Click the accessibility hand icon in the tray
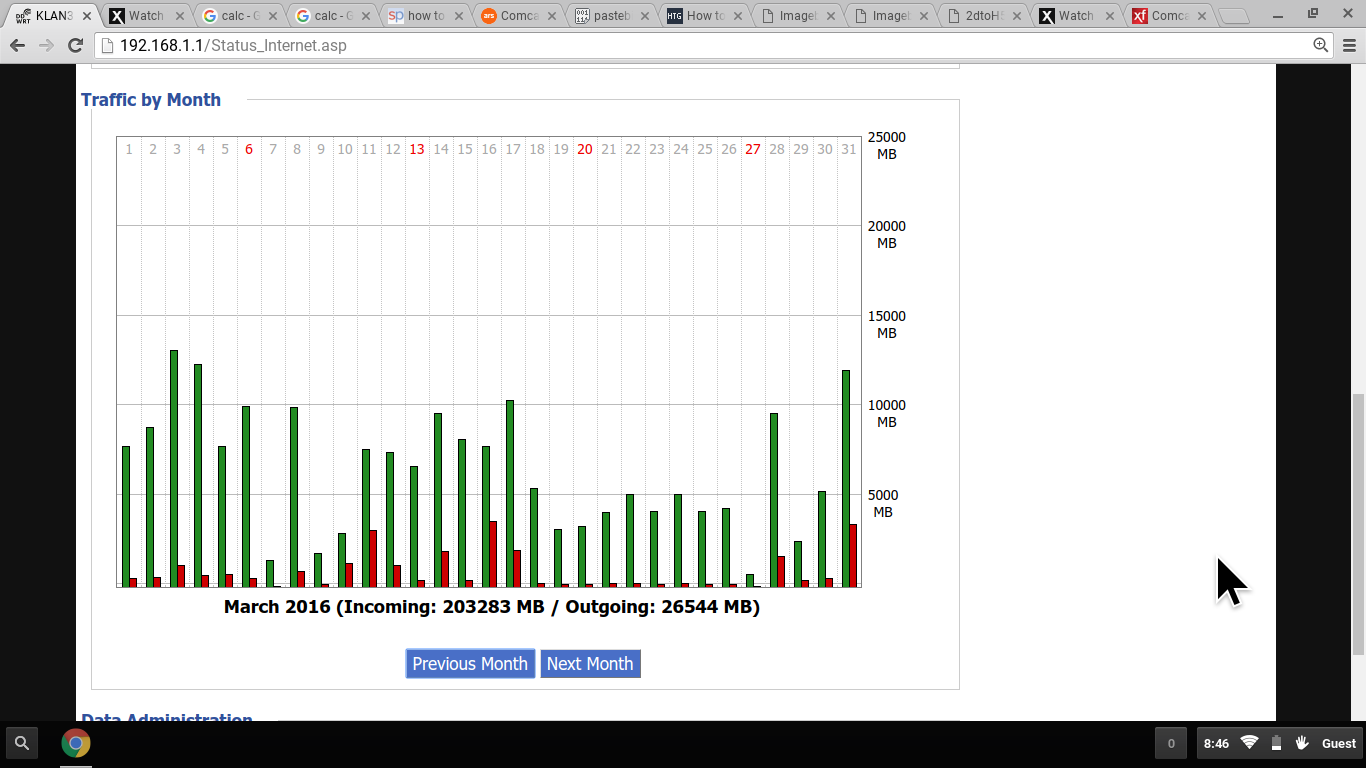Viewport: 1366px width, 768px height. [x=1302, y=742]
